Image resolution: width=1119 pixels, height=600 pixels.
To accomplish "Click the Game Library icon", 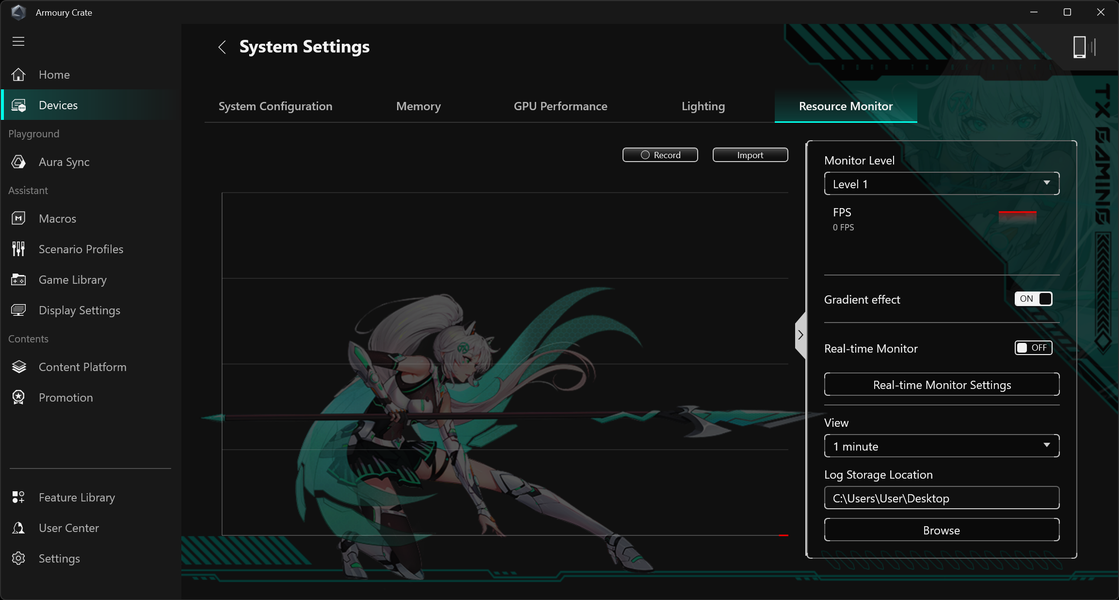I will [x=19, y=280].
